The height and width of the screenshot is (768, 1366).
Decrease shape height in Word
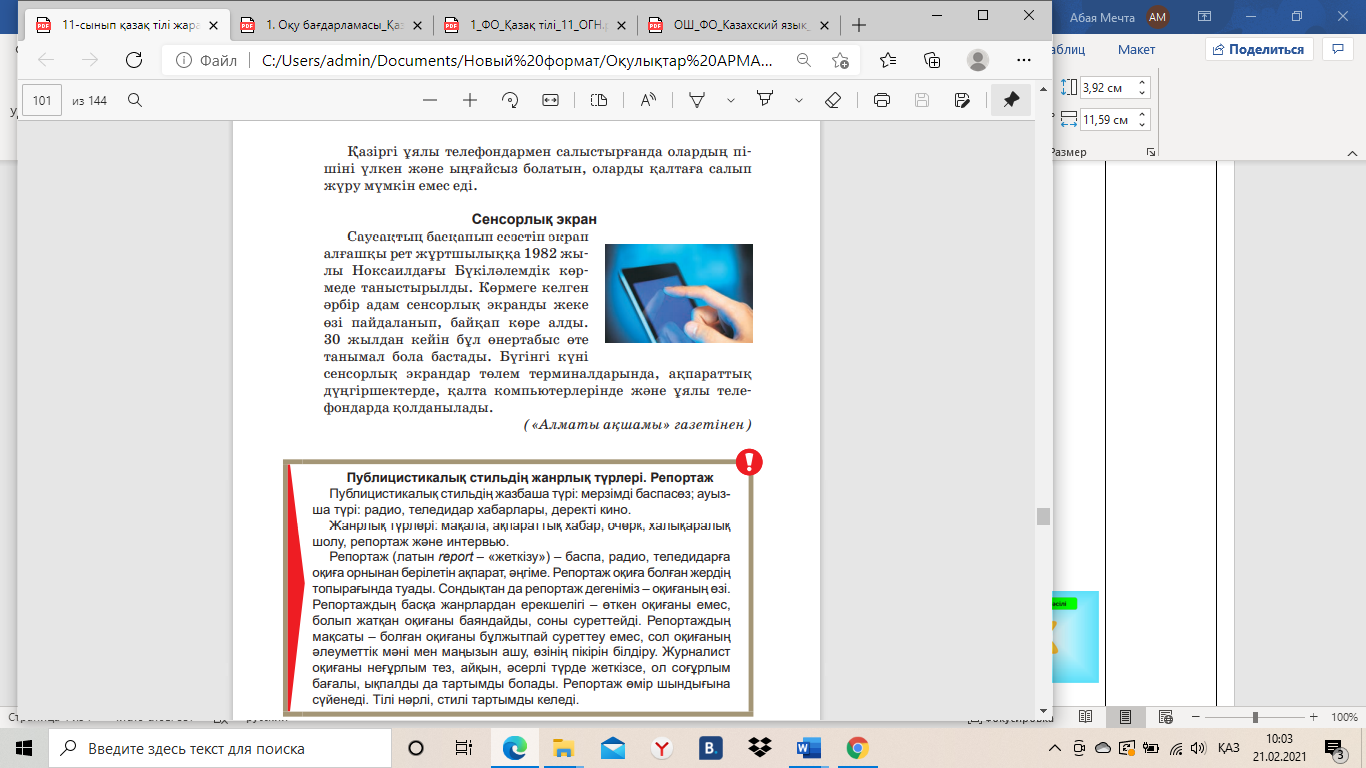pos(1142,93)
